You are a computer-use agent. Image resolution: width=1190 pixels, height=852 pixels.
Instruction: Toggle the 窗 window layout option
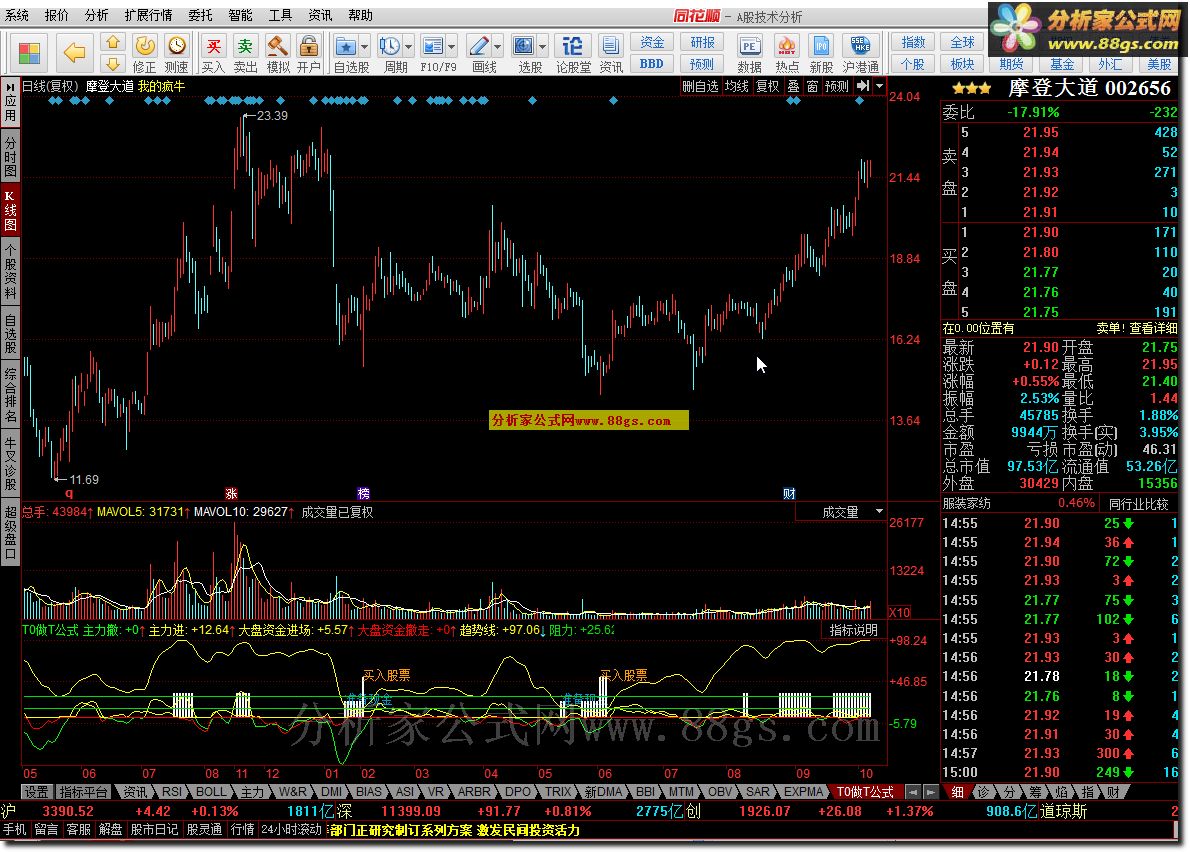pyautogui.click(x=812, y=86)
